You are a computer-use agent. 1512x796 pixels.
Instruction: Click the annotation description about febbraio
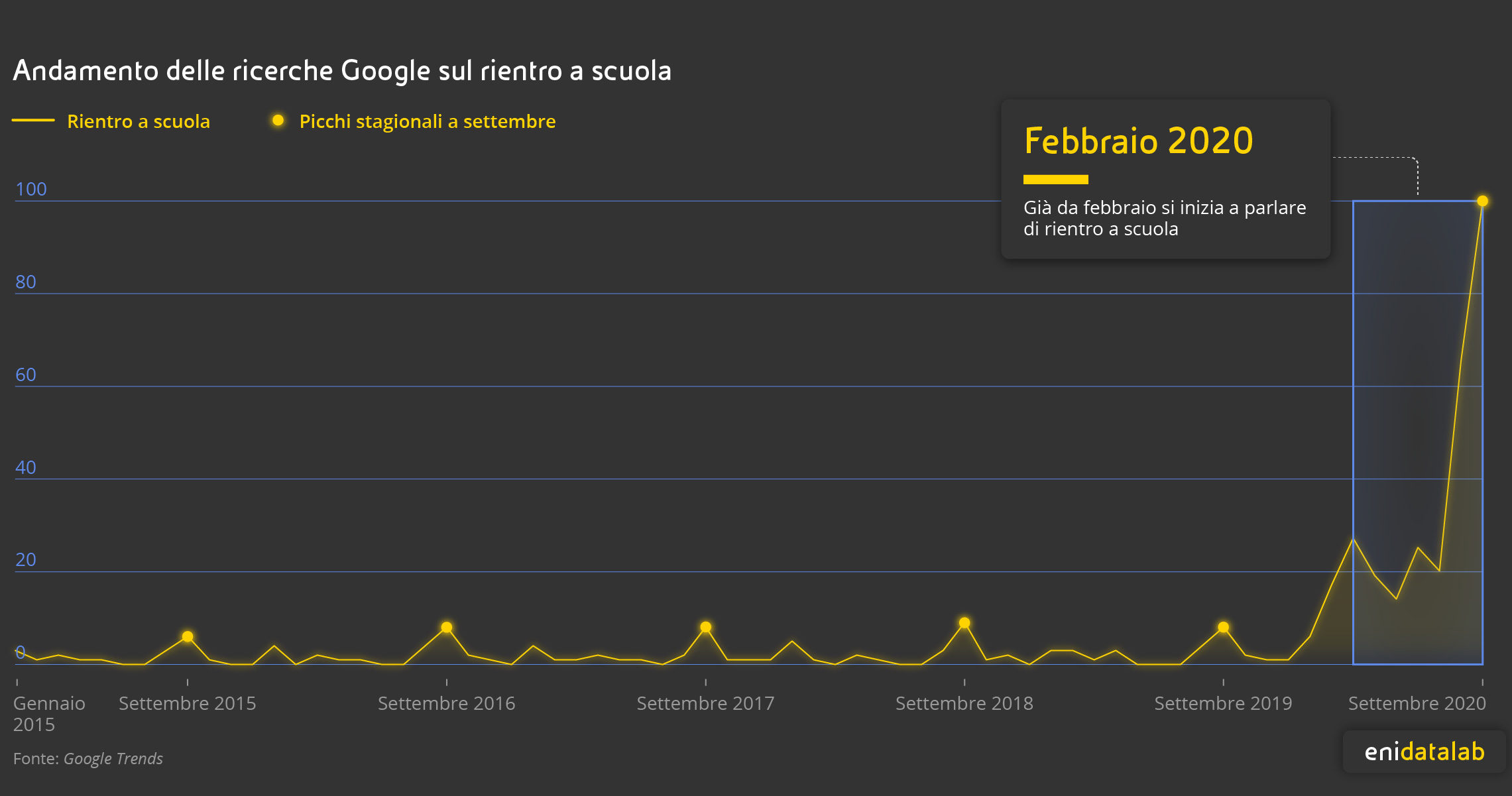[x=1164, y=218]
